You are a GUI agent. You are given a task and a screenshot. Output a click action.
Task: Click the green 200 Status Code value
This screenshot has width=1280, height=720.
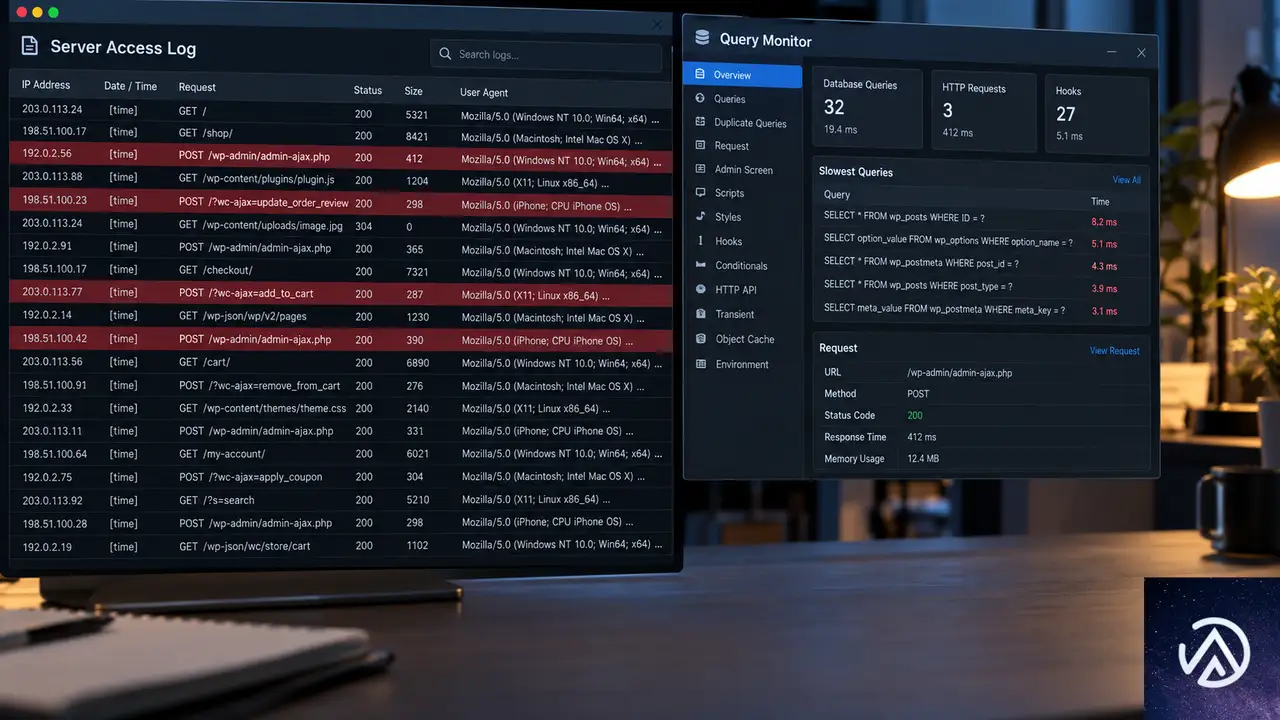click(914, 416)
